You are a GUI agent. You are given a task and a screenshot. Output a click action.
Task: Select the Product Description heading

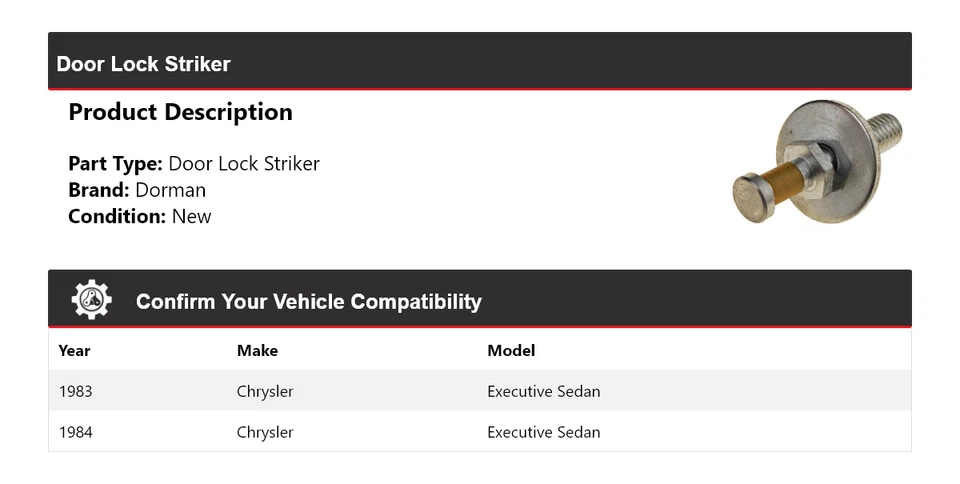180,112
